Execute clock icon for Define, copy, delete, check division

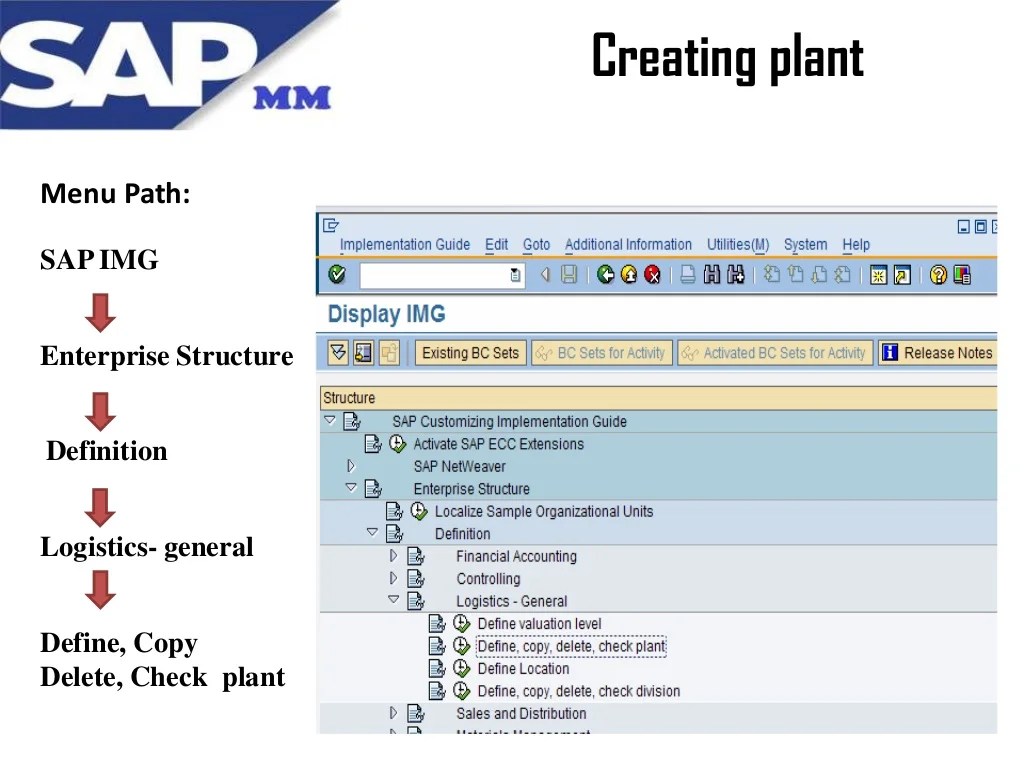tap(462, 690)
